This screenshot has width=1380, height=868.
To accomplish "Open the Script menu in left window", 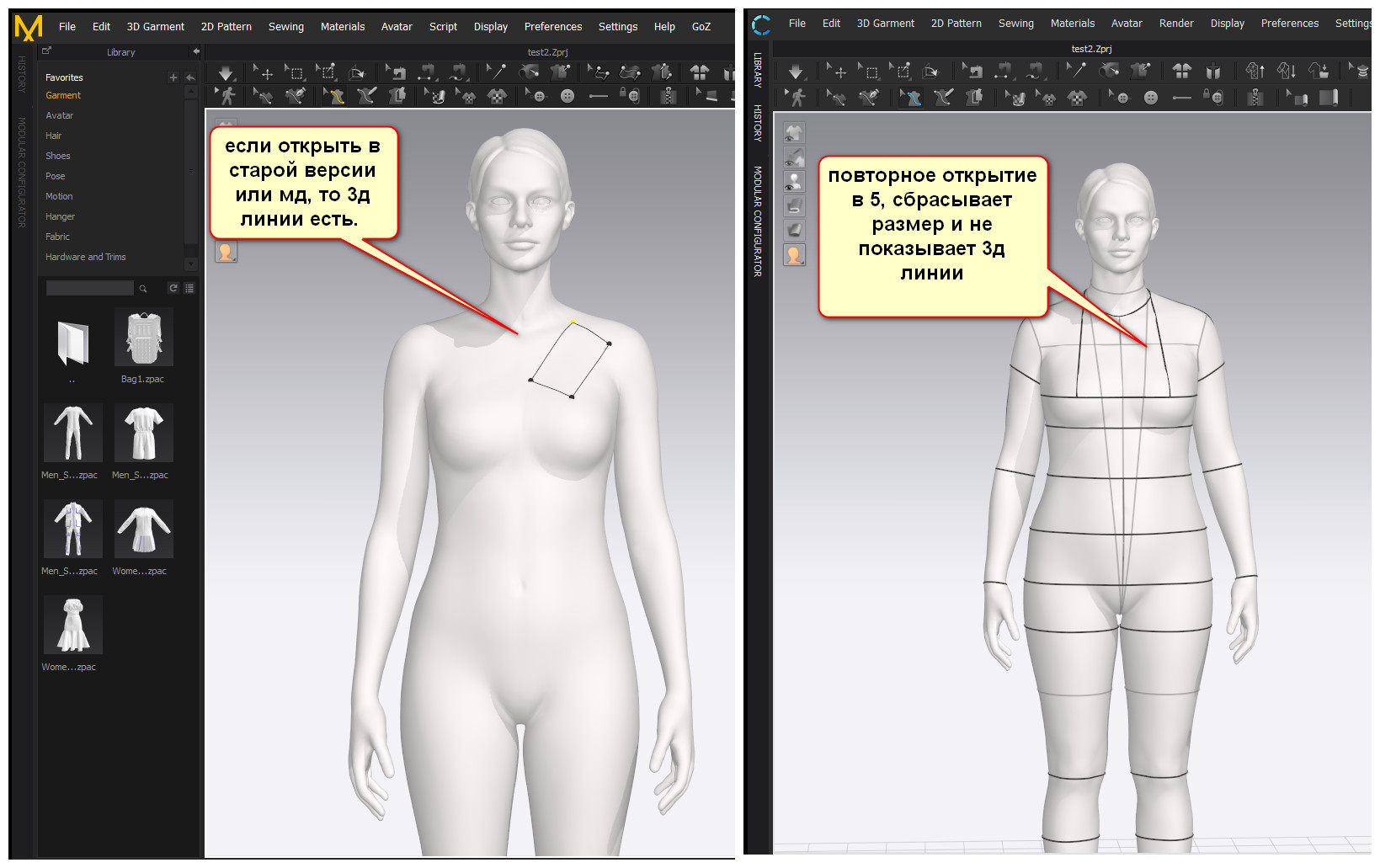I will point(443,27).
